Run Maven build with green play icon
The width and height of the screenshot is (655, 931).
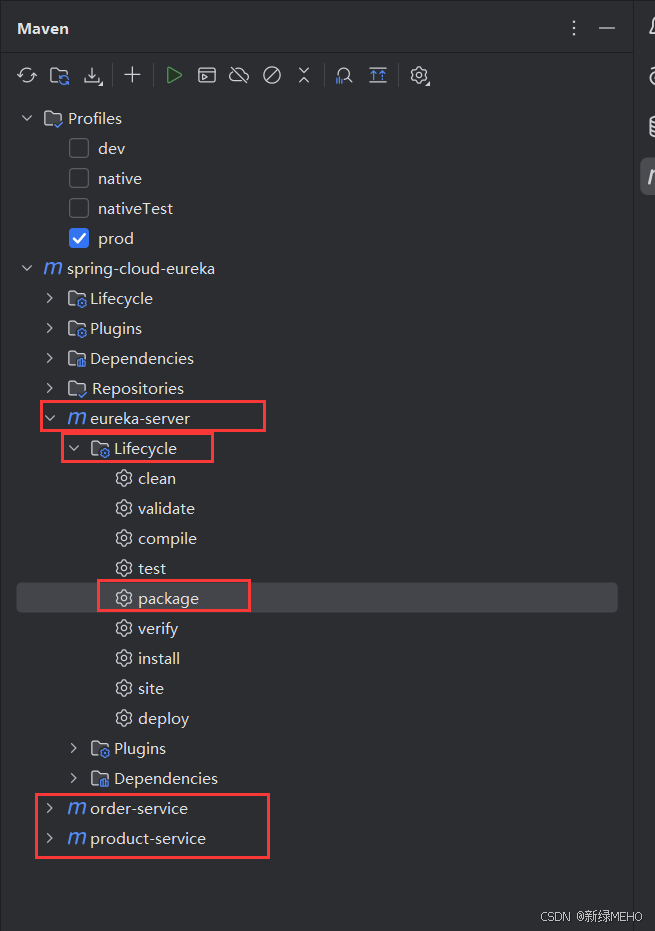(x=174, y=75)
